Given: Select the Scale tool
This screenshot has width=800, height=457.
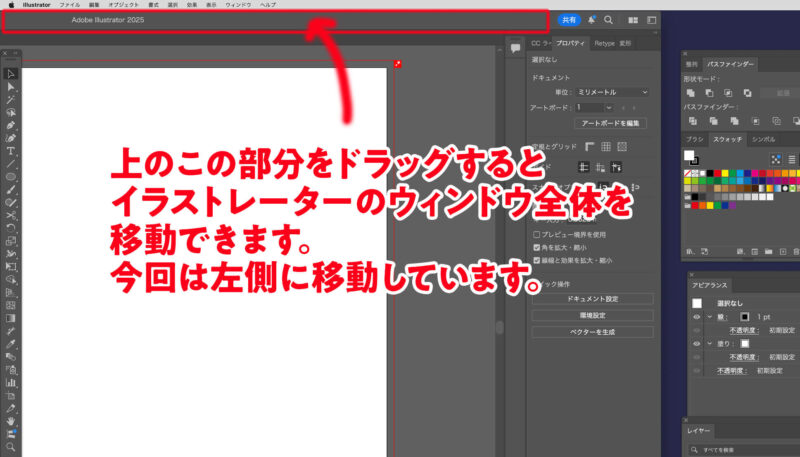Looking at the screenshot, I should [x=10, y=241].
